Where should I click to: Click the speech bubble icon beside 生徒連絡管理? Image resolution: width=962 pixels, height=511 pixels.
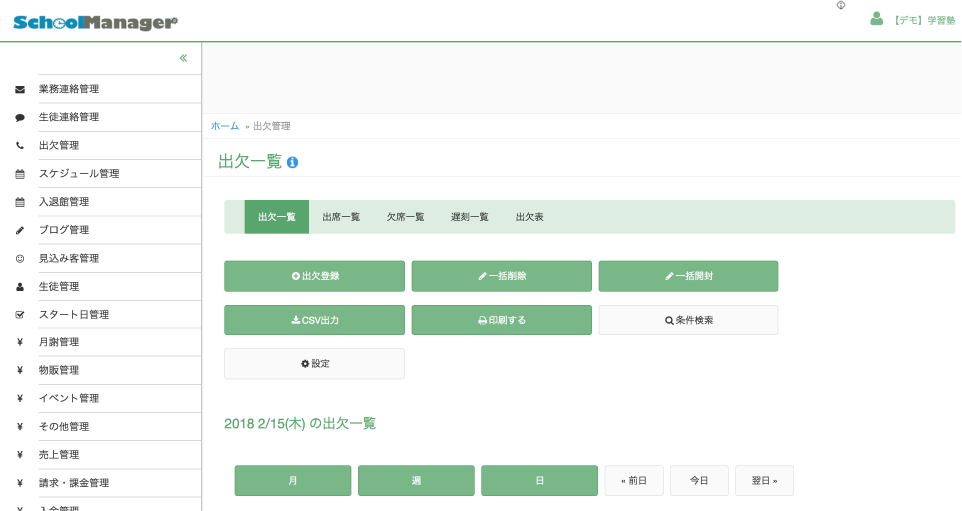click(x=20, y=118)
